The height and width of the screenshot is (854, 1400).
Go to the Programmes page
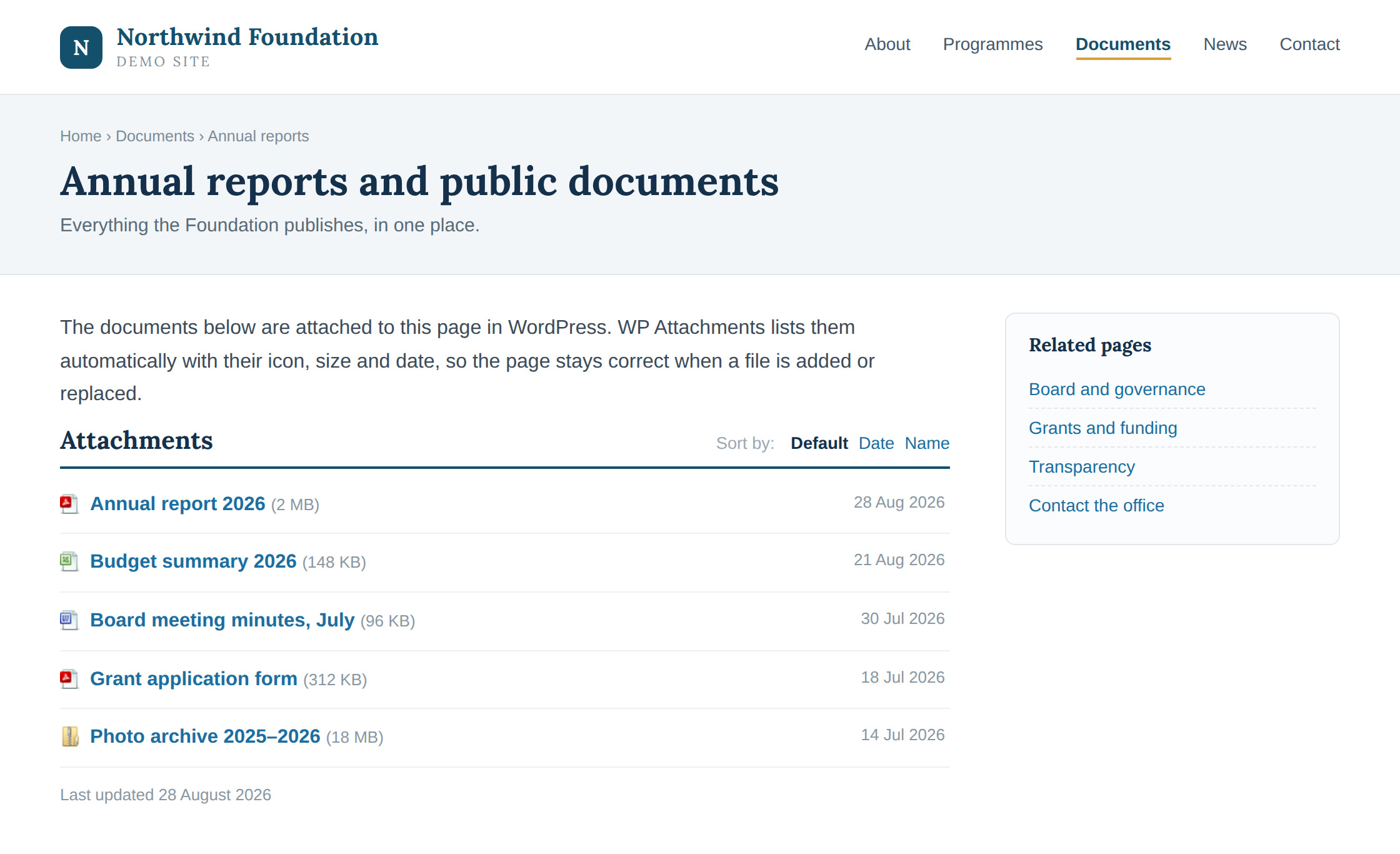pos(992,44)
